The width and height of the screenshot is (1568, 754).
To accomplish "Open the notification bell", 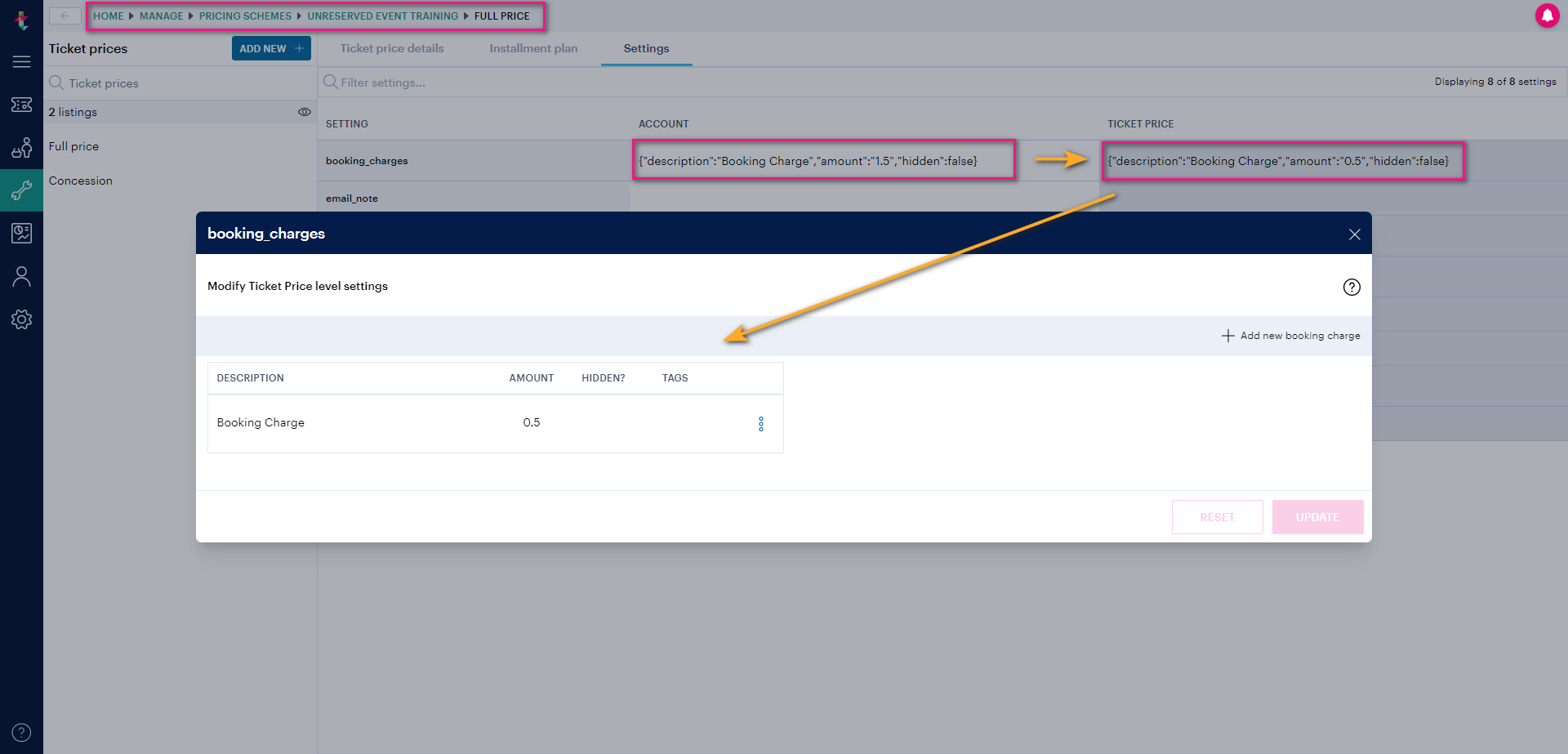I will coord(1548,16).
